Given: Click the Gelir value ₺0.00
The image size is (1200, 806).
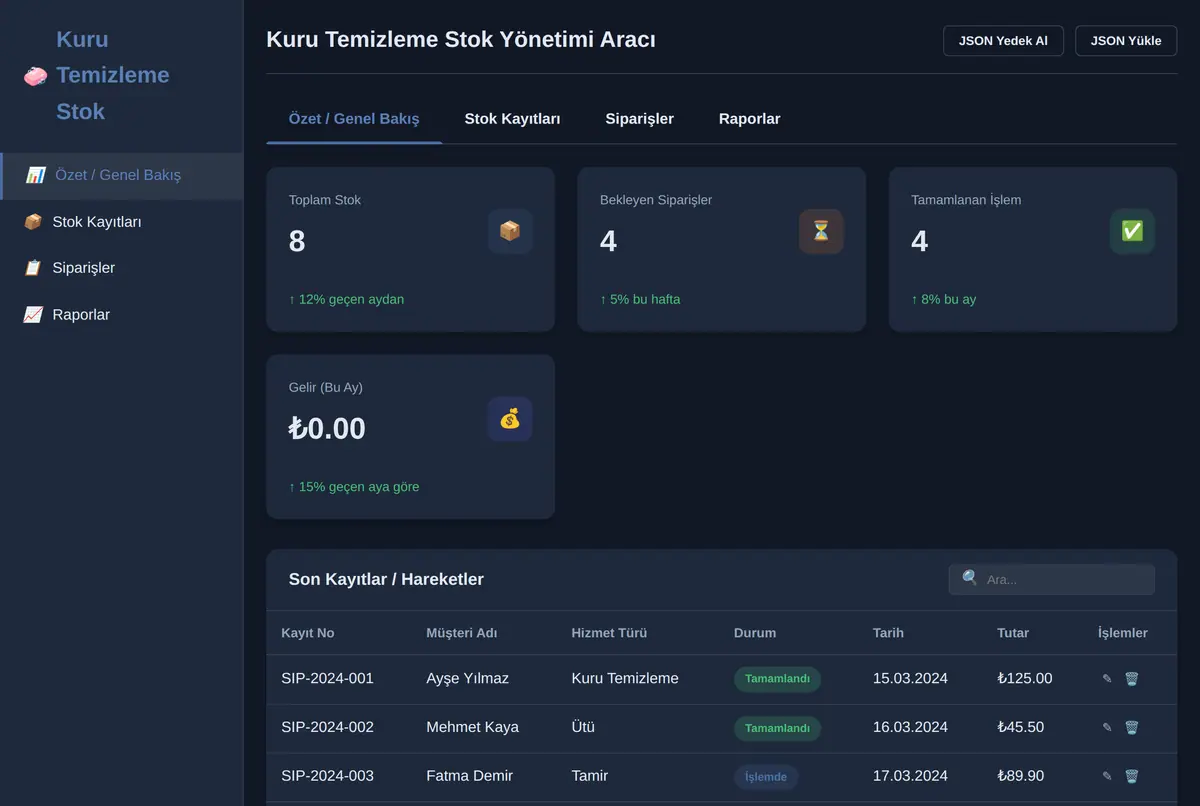Looking at the screenshot, I should [x=327, y=428].
